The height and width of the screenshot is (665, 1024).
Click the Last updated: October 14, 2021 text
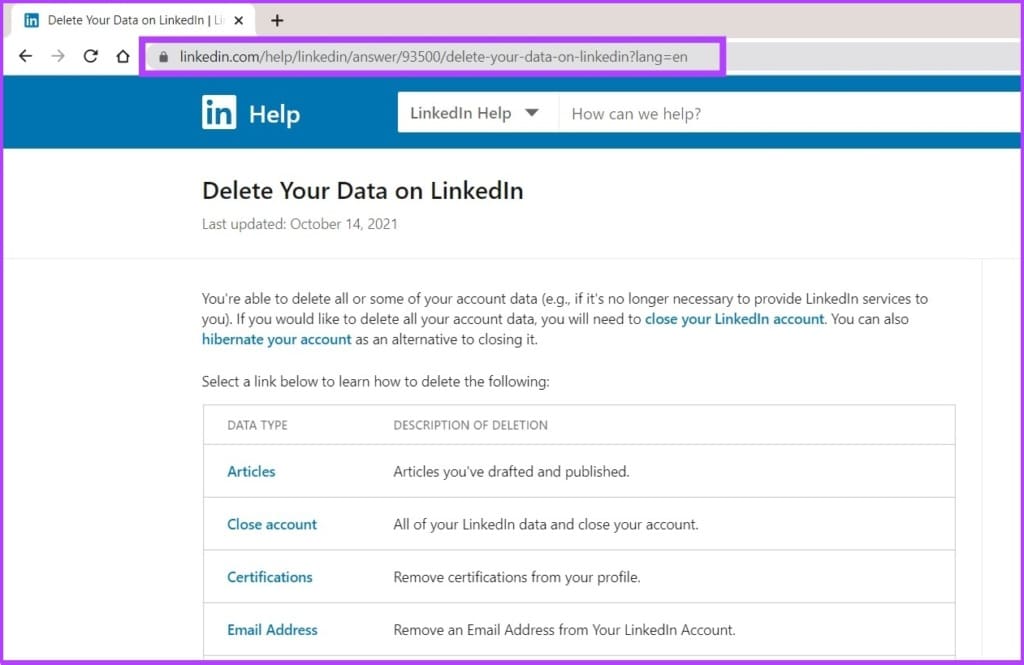300,224
